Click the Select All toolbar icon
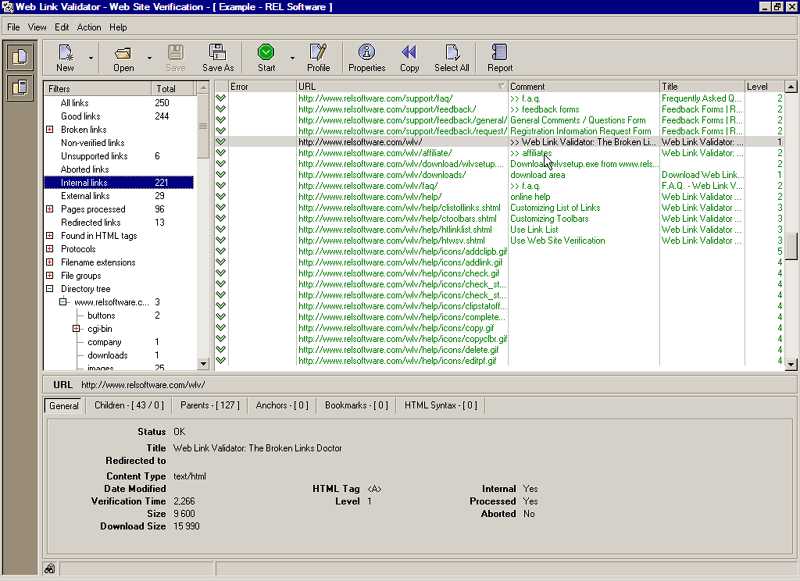 tap(452, 58)
